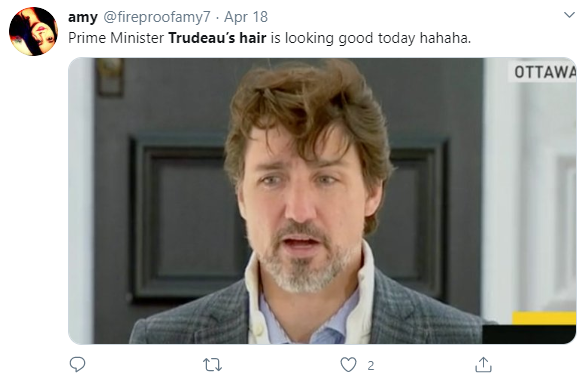Retweet this post using the arrows icon

pyautogui.click(x=212, y=365)
